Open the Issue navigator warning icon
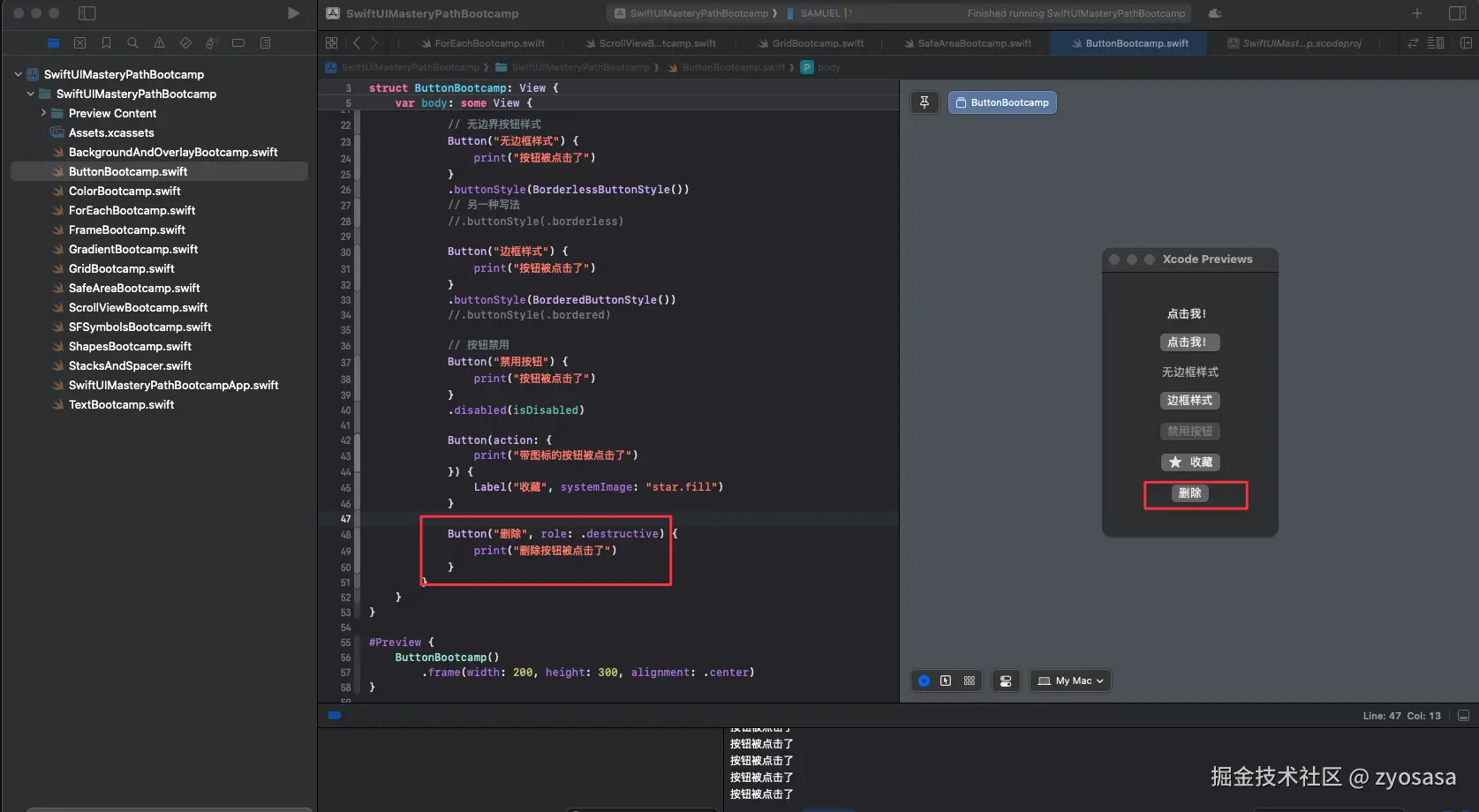 coord(159,42)
